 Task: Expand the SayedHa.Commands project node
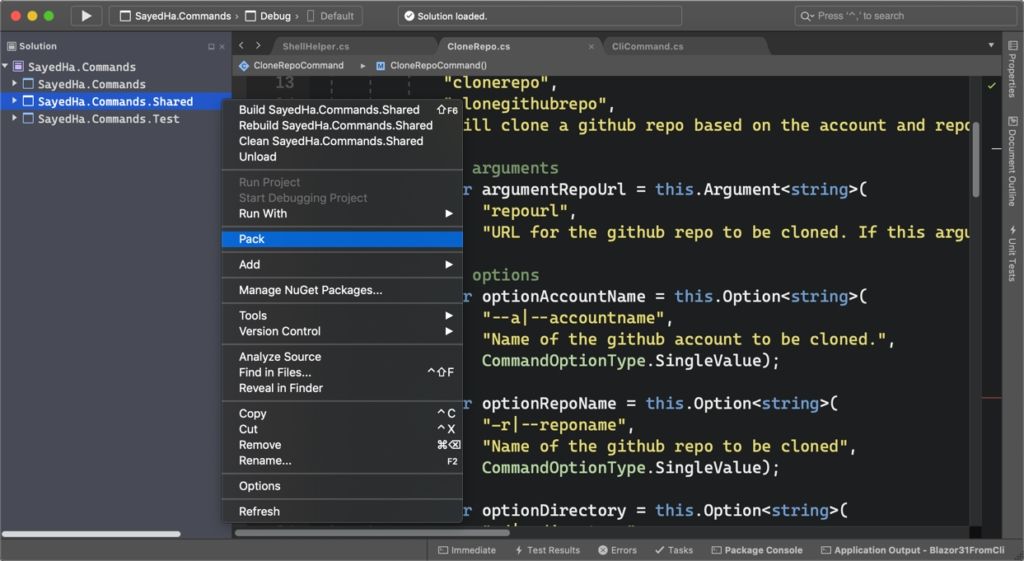pyautogui.click(x=14, y=84)
